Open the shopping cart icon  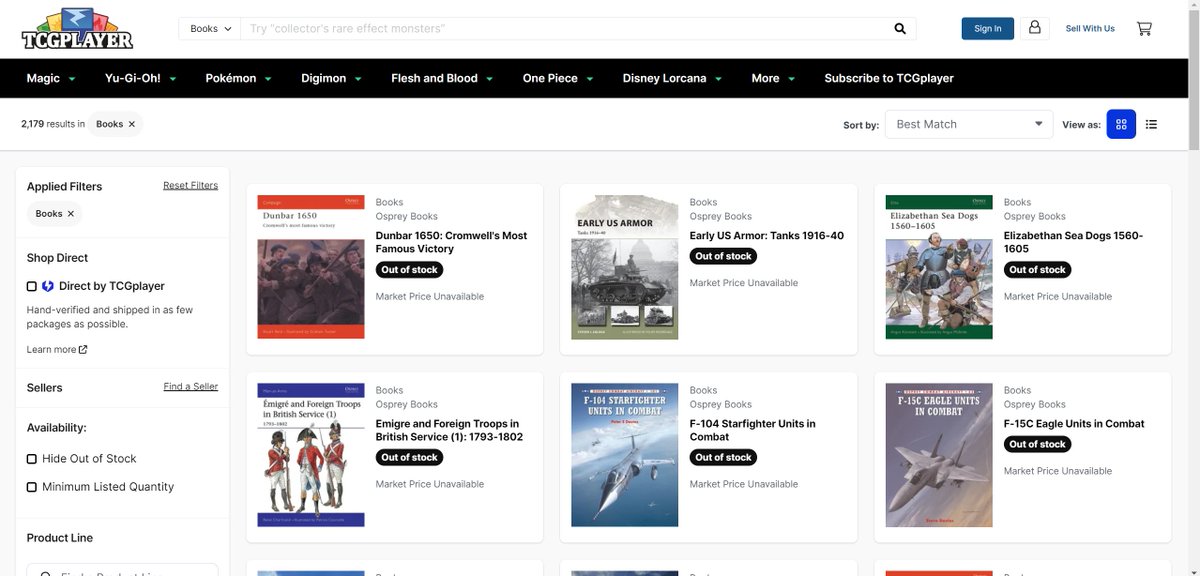point(1144,29)
